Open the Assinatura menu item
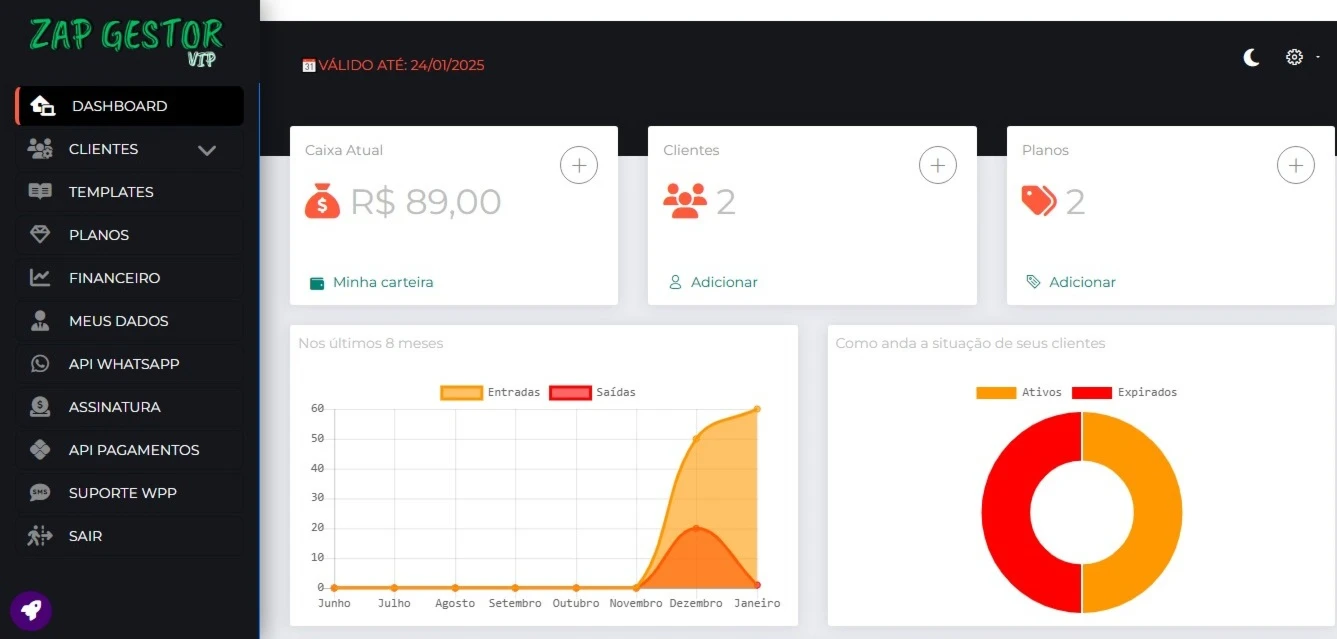The image size is (1337, 639). pos(129,407)
